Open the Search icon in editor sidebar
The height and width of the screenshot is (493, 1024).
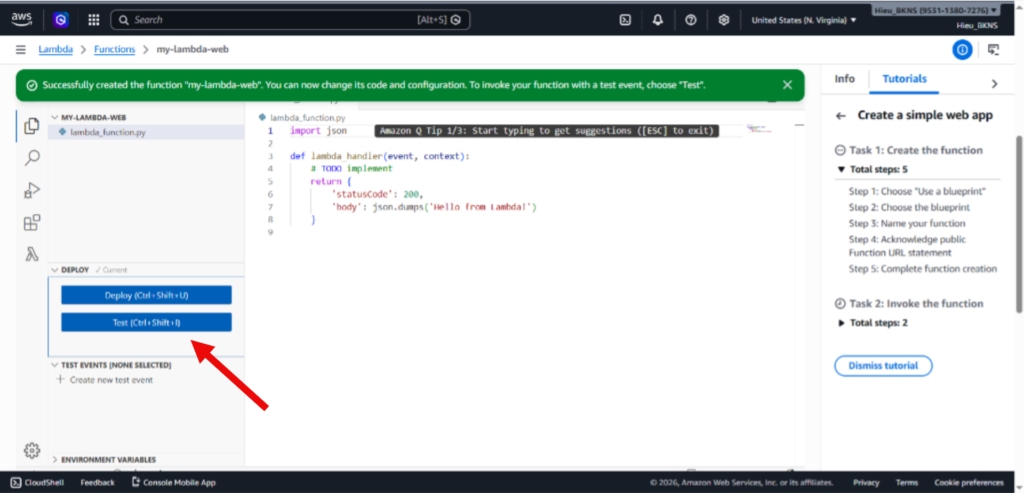31,157
